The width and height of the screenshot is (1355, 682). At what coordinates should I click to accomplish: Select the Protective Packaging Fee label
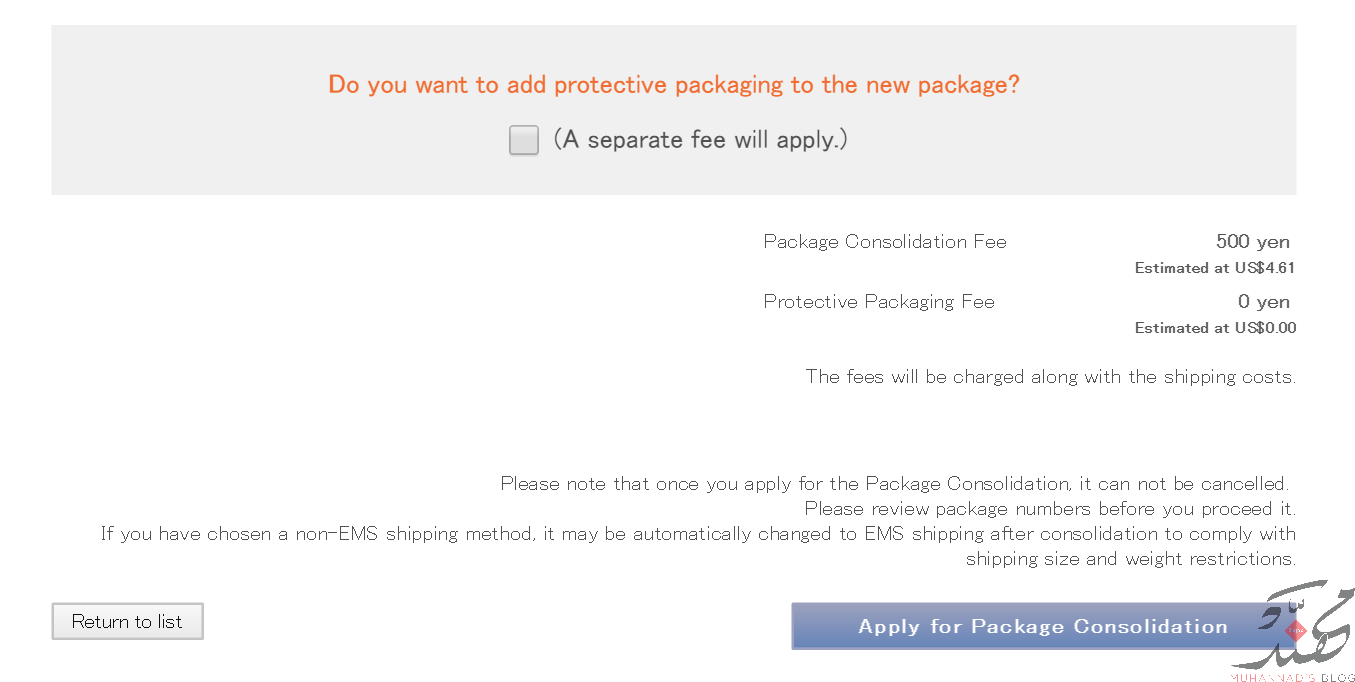tap(879, 302)
